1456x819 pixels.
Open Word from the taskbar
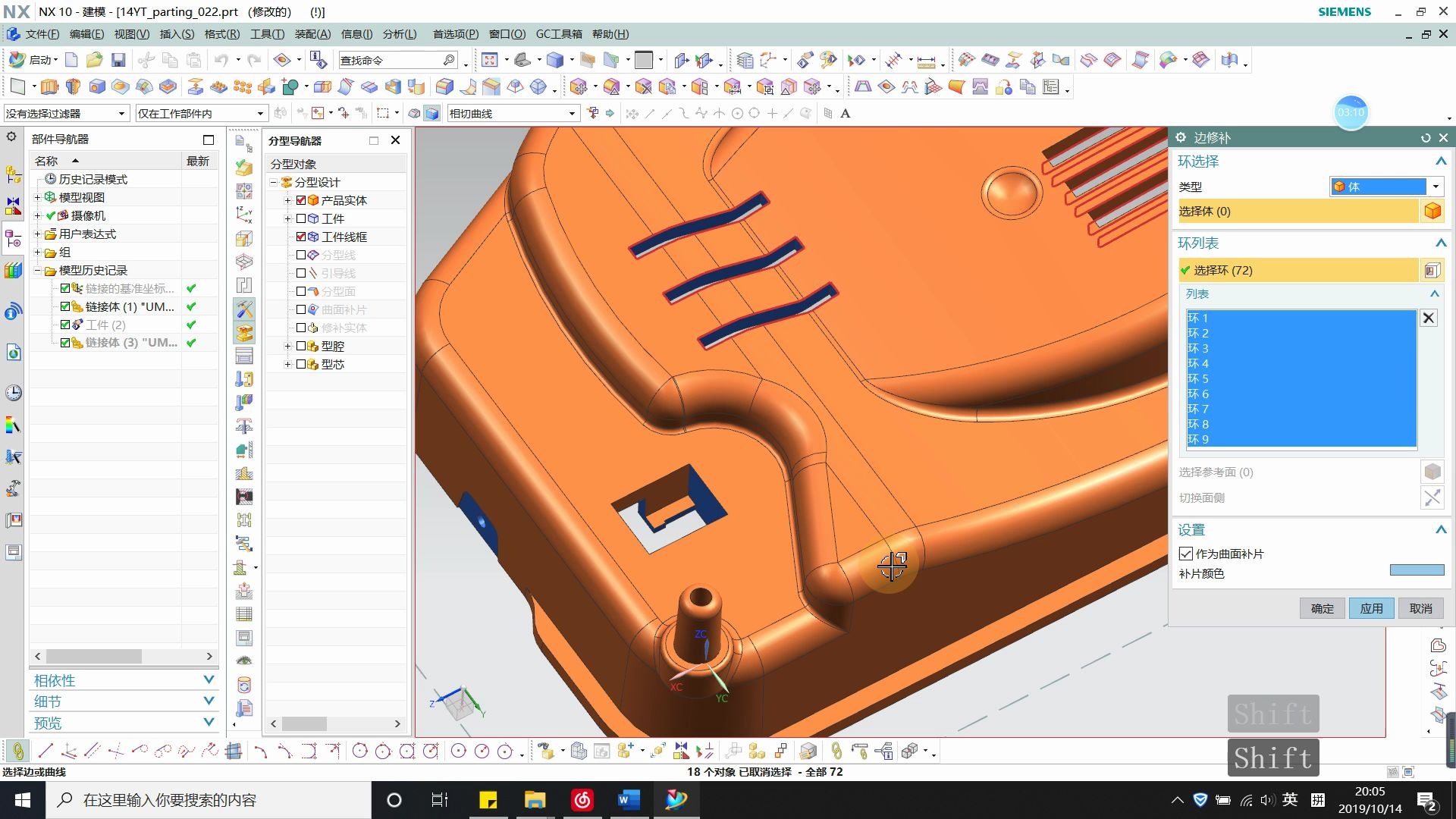629,800
